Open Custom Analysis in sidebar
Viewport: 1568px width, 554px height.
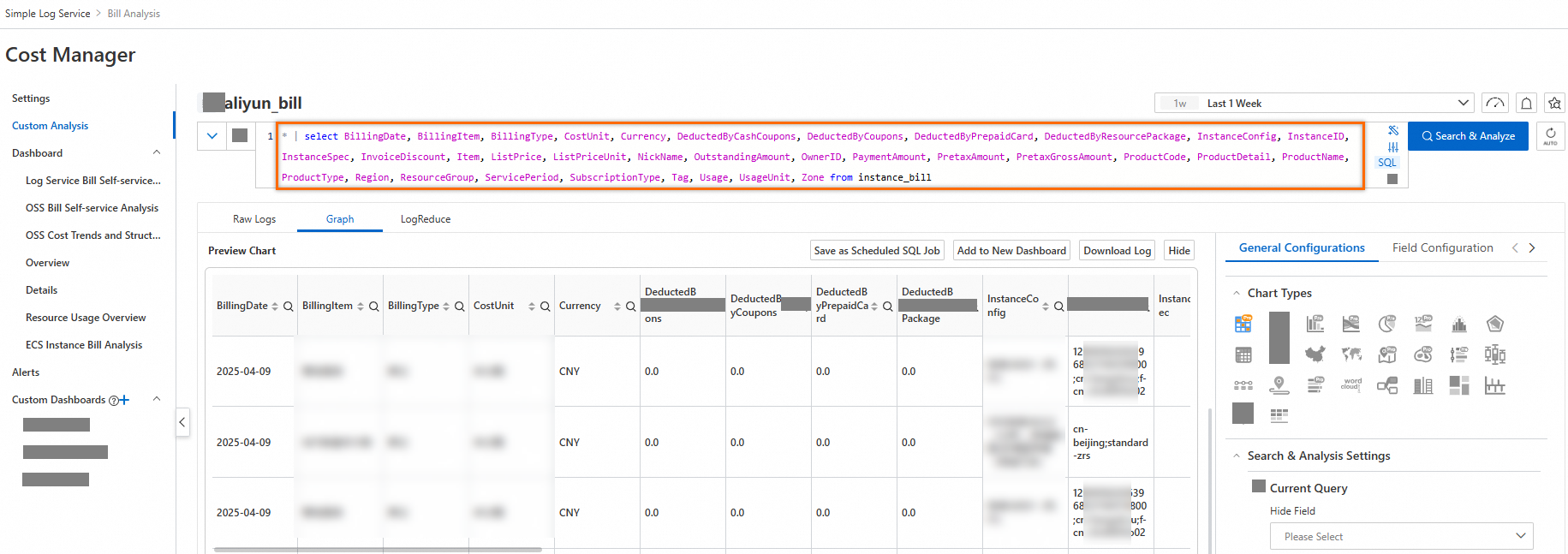pyautogui.click(x=51, y=126)
